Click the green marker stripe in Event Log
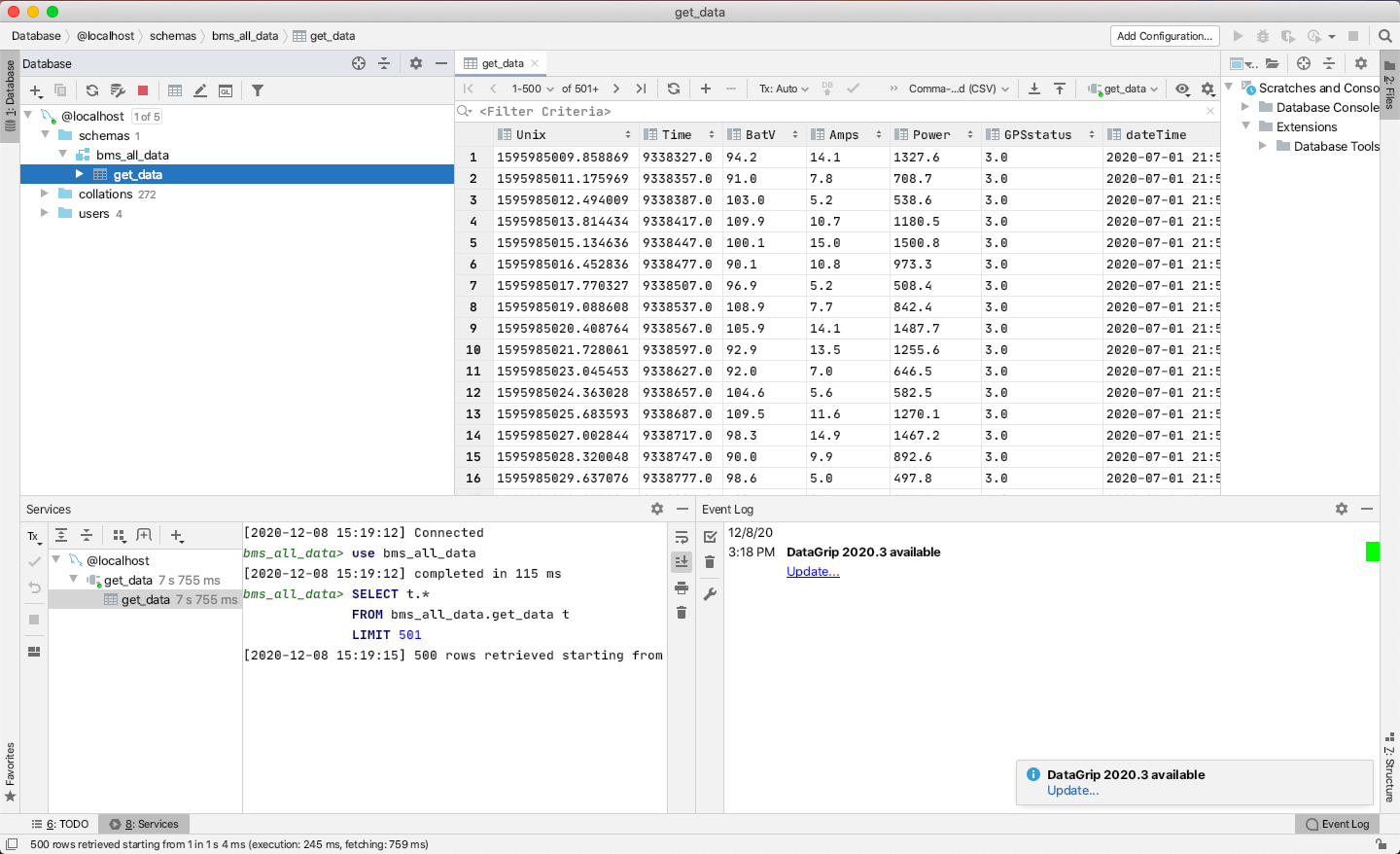 pos(1373,552)
